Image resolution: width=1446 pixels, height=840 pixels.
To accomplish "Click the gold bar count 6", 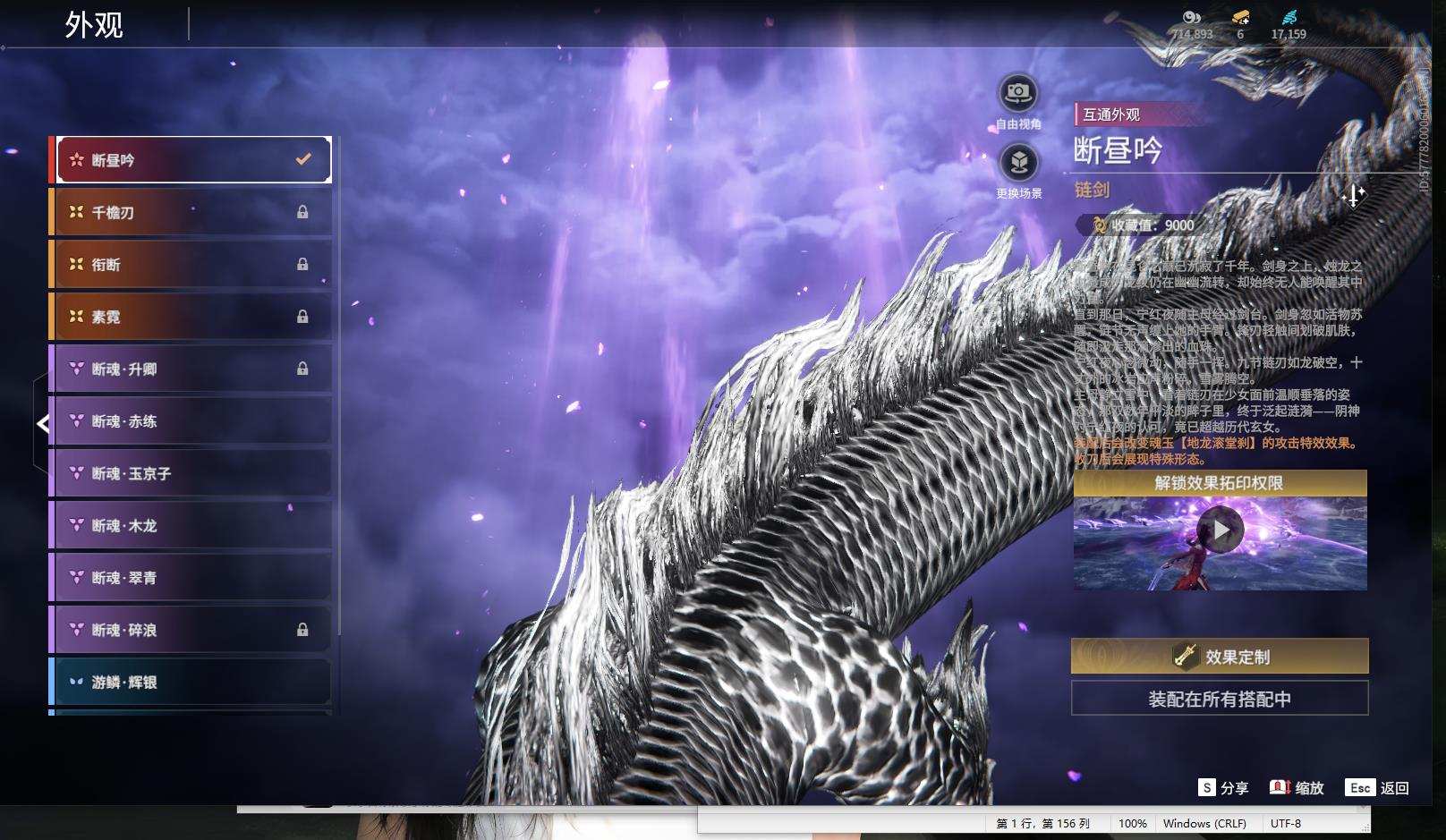I will tap(1240, 34).
